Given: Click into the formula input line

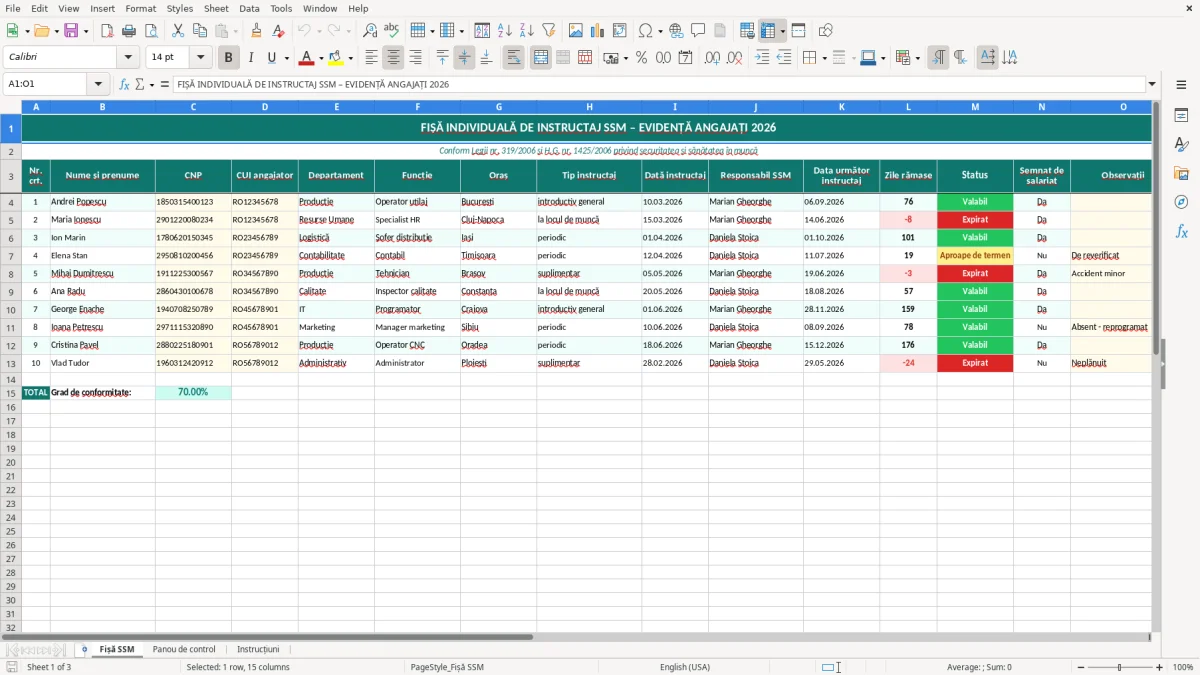Looking at the screenshot, I should pyautogui.click(x=658, y=84).
